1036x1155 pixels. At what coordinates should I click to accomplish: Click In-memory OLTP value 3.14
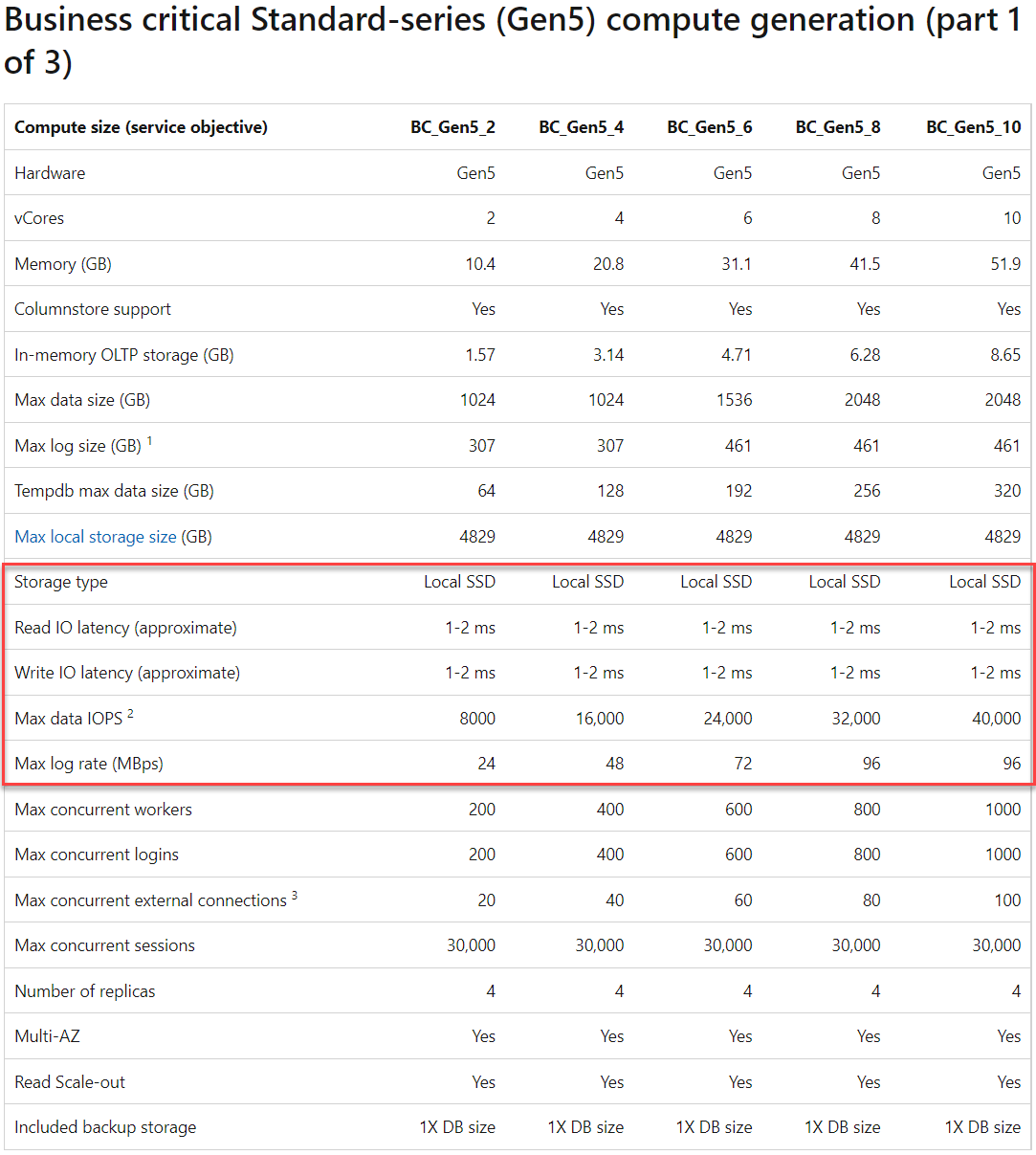608,355
